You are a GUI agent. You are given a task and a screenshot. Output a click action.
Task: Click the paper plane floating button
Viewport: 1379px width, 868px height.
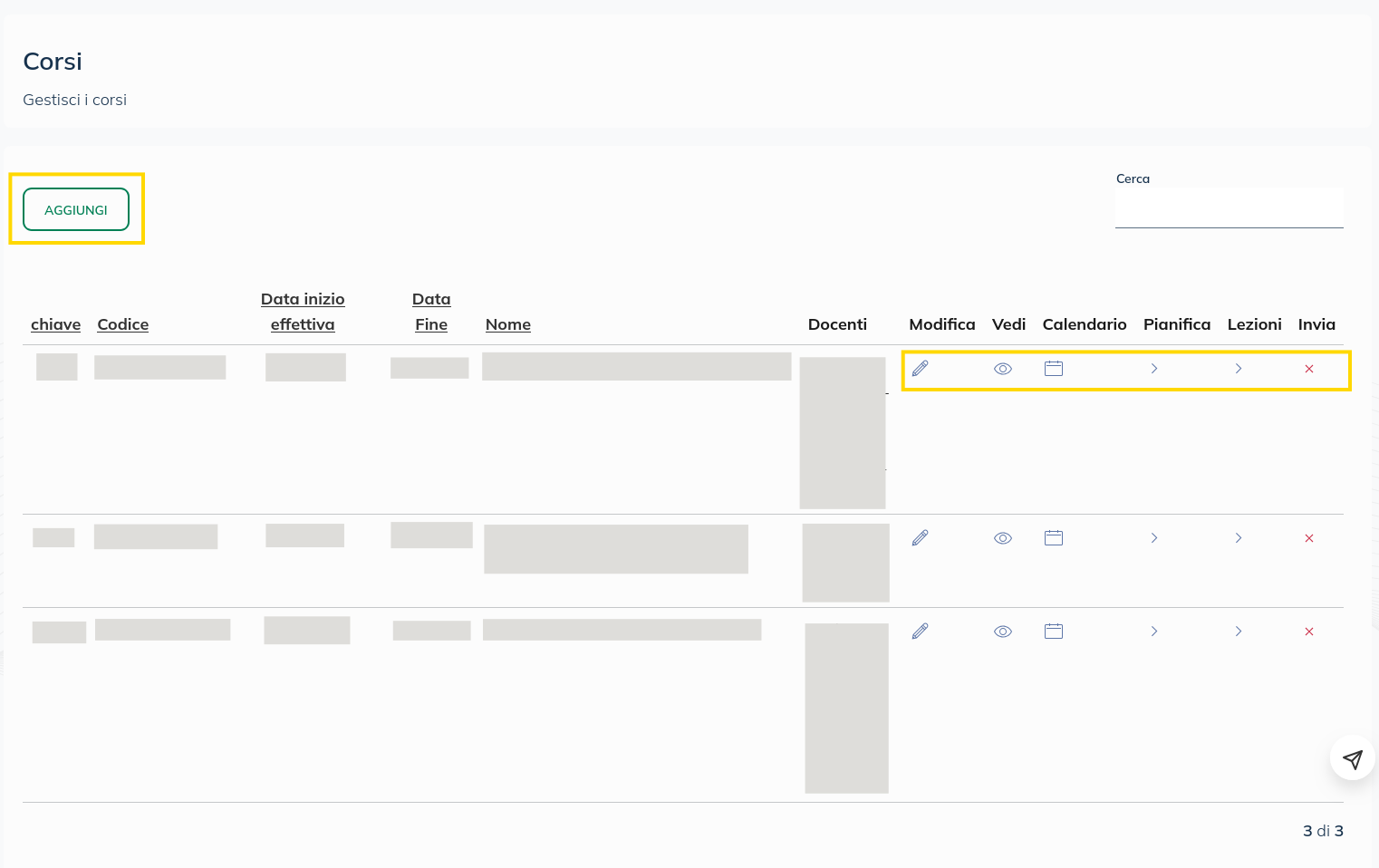coord(1352,758)
